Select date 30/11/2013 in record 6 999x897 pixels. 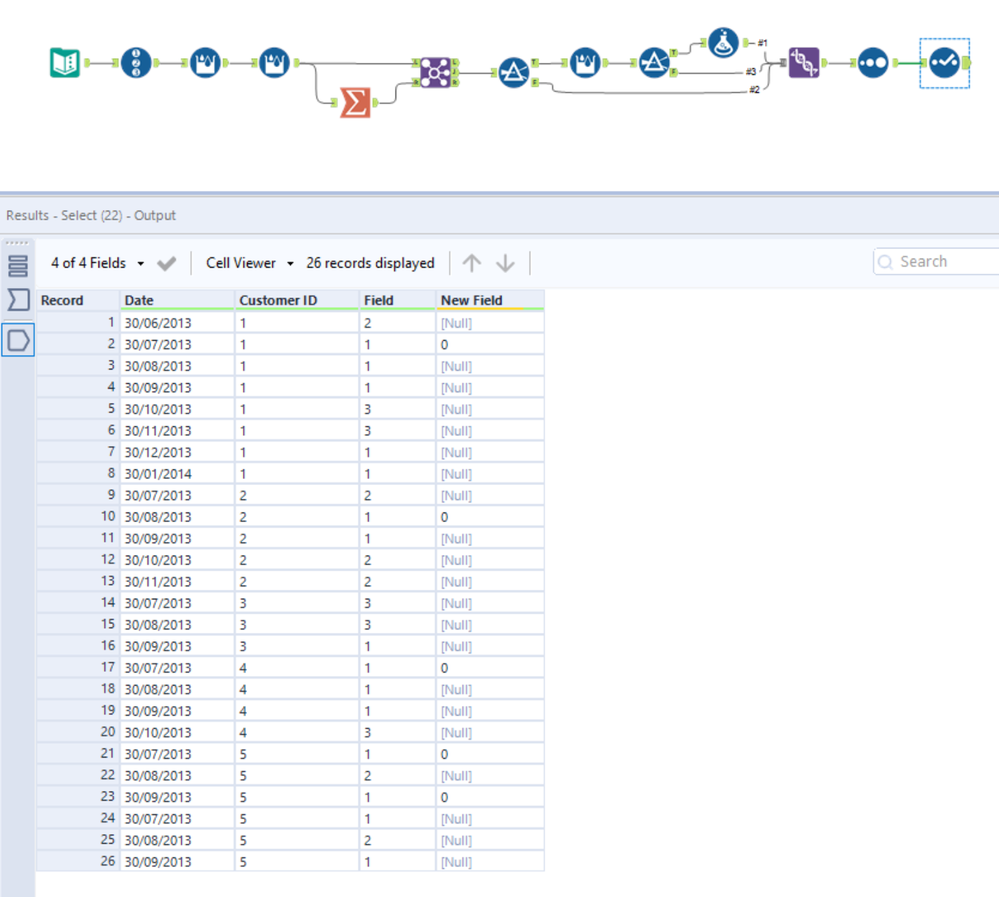pyautogui.click(x=177, y=431)
